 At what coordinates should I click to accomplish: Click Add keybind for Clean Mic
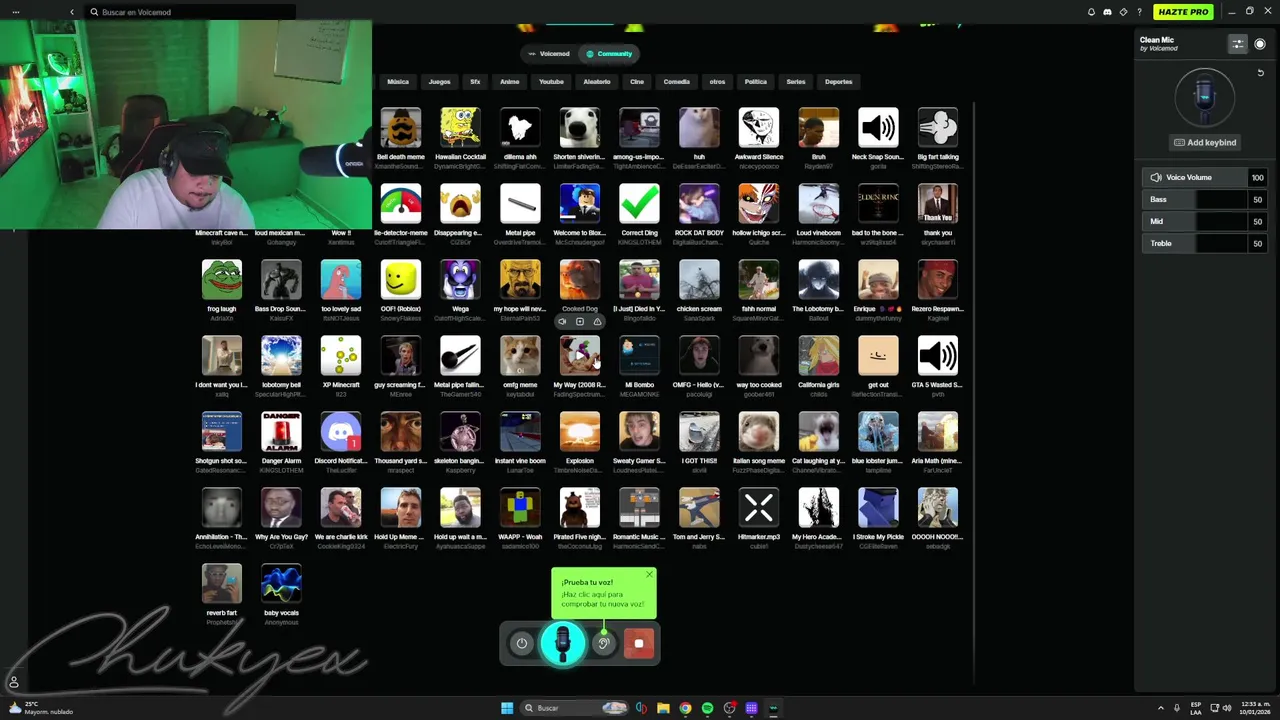(x=1205, y=142)
